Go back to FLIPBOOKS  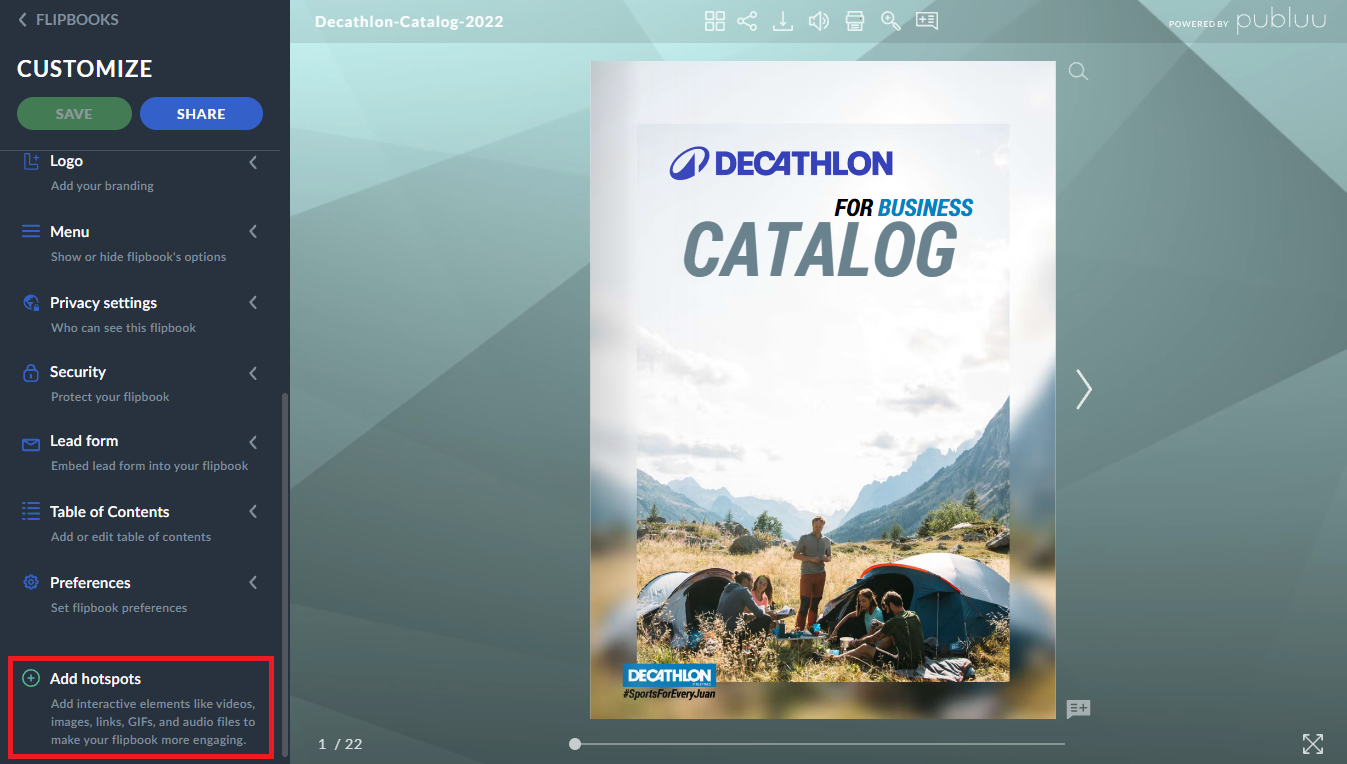pyautogui.click(x=68, y=19)
